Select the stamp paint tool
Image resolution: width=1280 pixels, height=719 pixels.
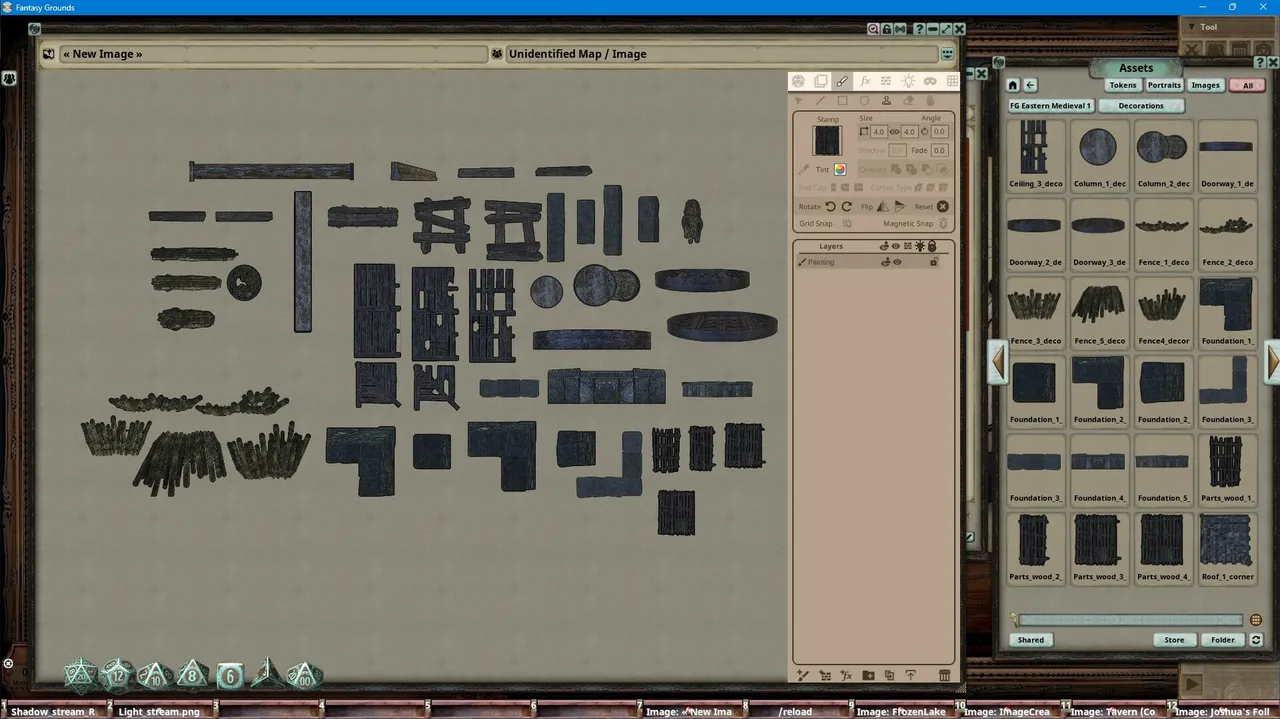point(886,100)
